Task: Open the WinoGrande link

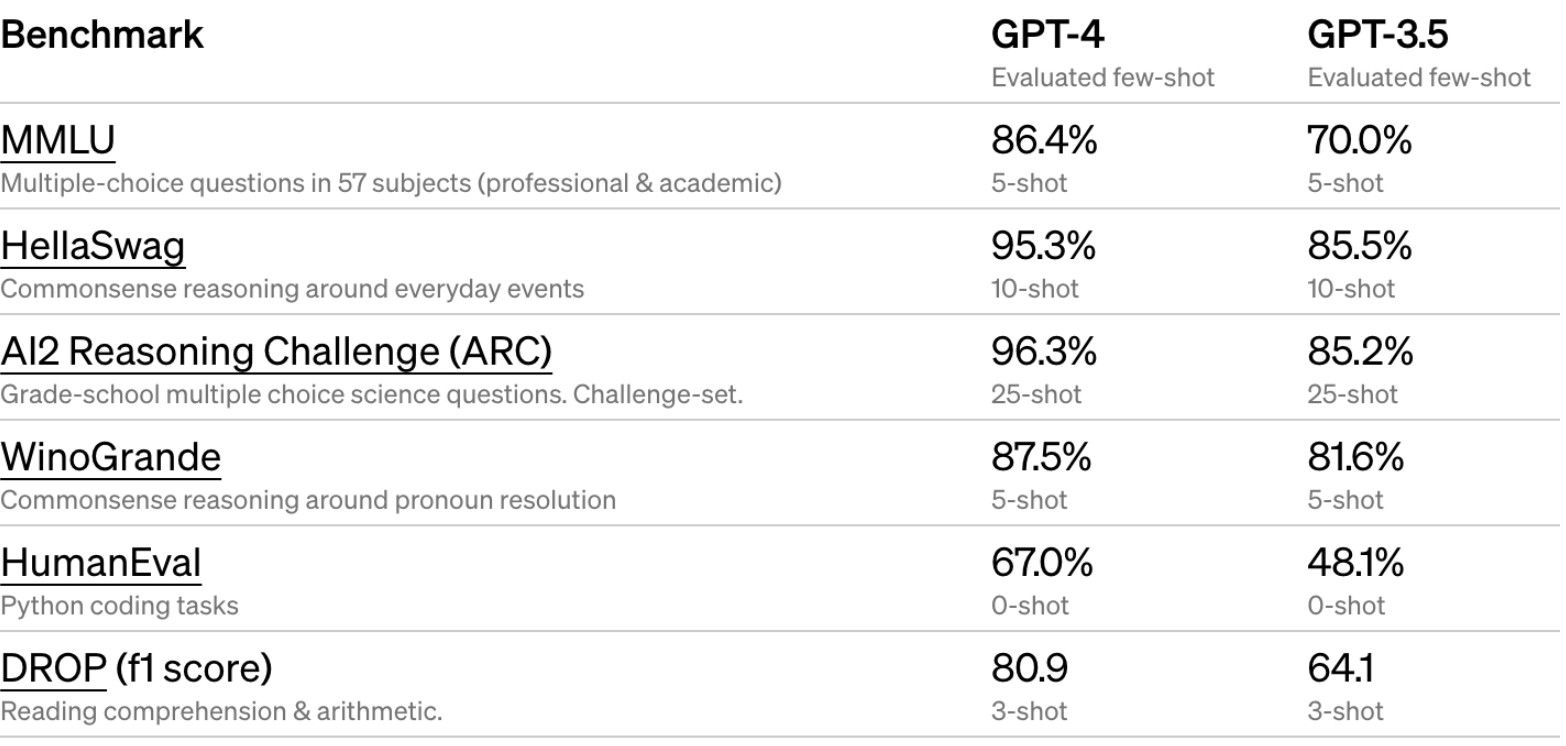Action: [110, 458]
